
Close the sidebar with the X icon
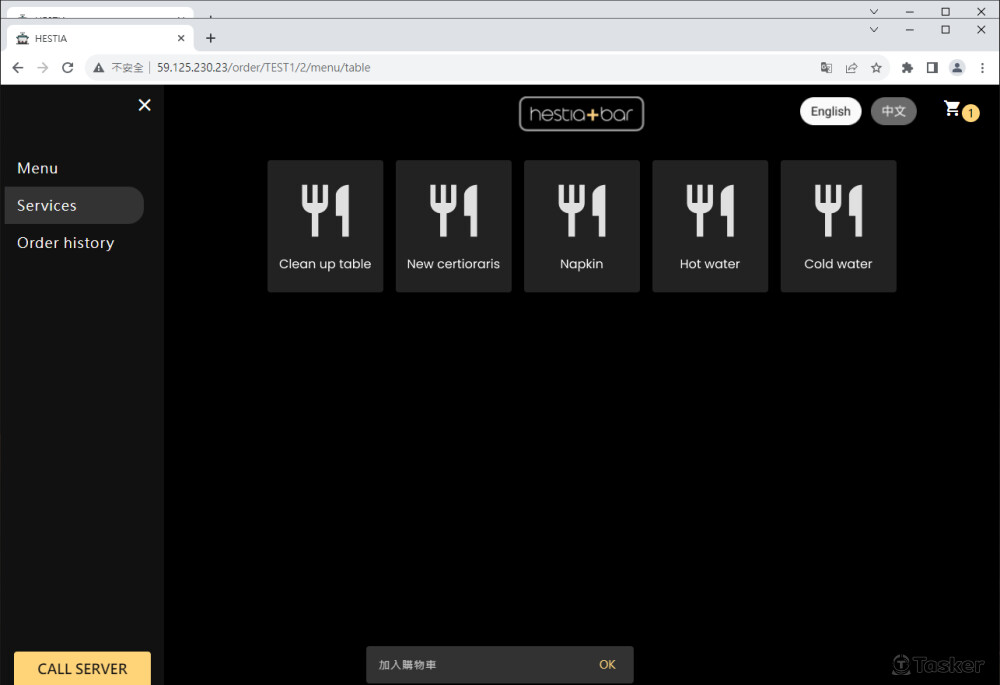click(x=145, y=105)
